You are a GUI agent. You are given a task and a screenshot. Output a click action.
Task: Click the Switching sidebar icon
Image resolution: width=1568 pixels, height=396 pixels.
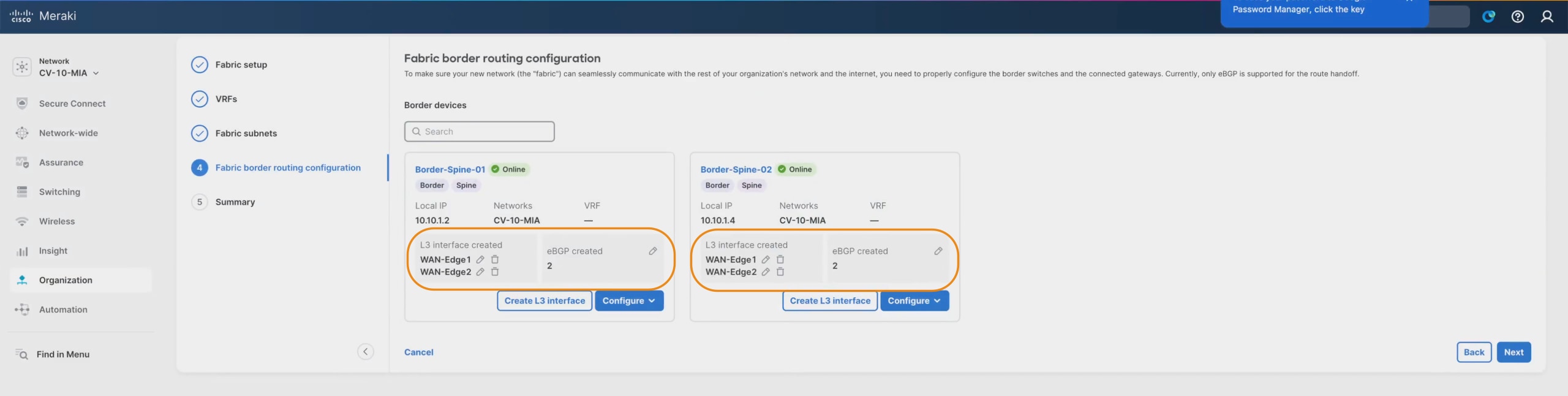[x=22, y=192]
